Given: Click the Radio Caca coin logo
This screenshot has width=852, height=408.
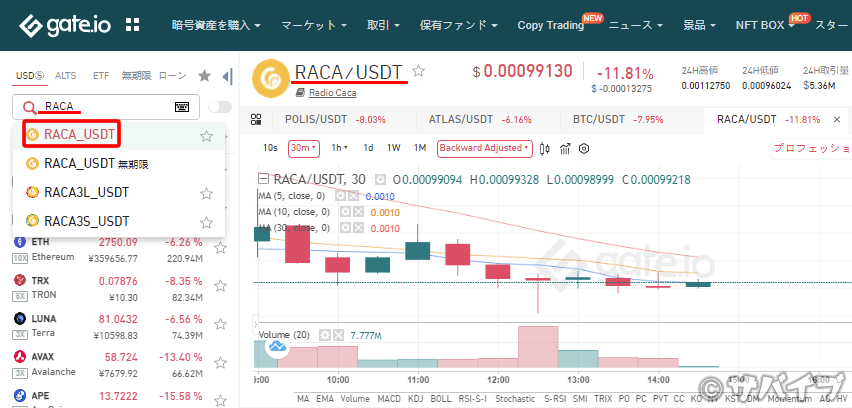Looking at the screenshot, I should pos(270,79).
